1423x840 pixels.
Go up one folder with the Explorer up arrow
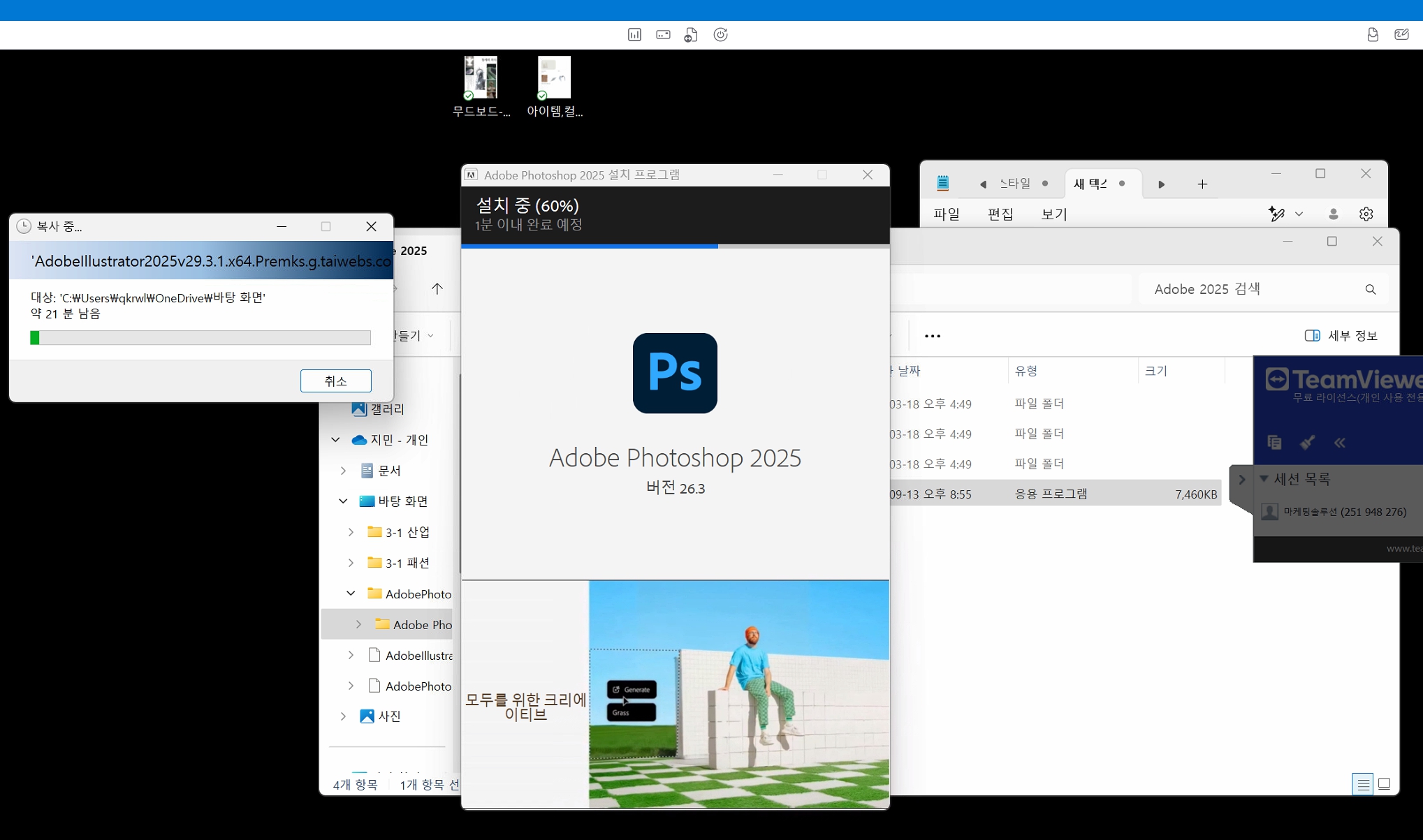437,289
